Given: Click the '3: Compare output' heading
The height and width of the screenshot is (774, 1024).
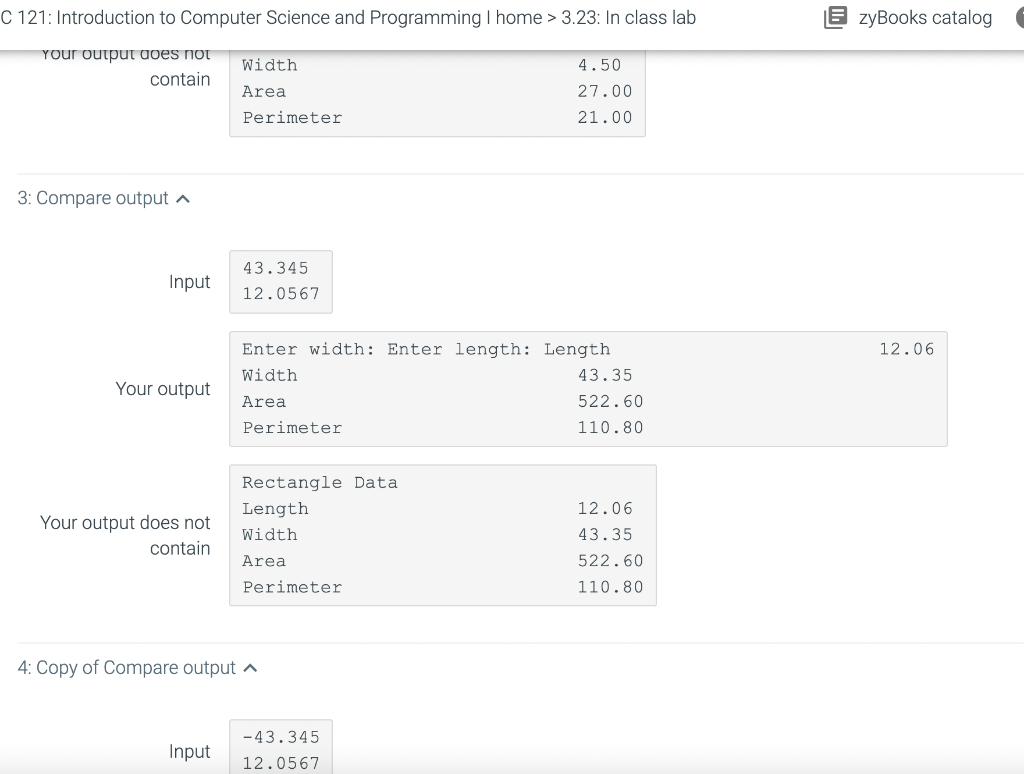Looking at the screenshot, I should click(93, 198).
